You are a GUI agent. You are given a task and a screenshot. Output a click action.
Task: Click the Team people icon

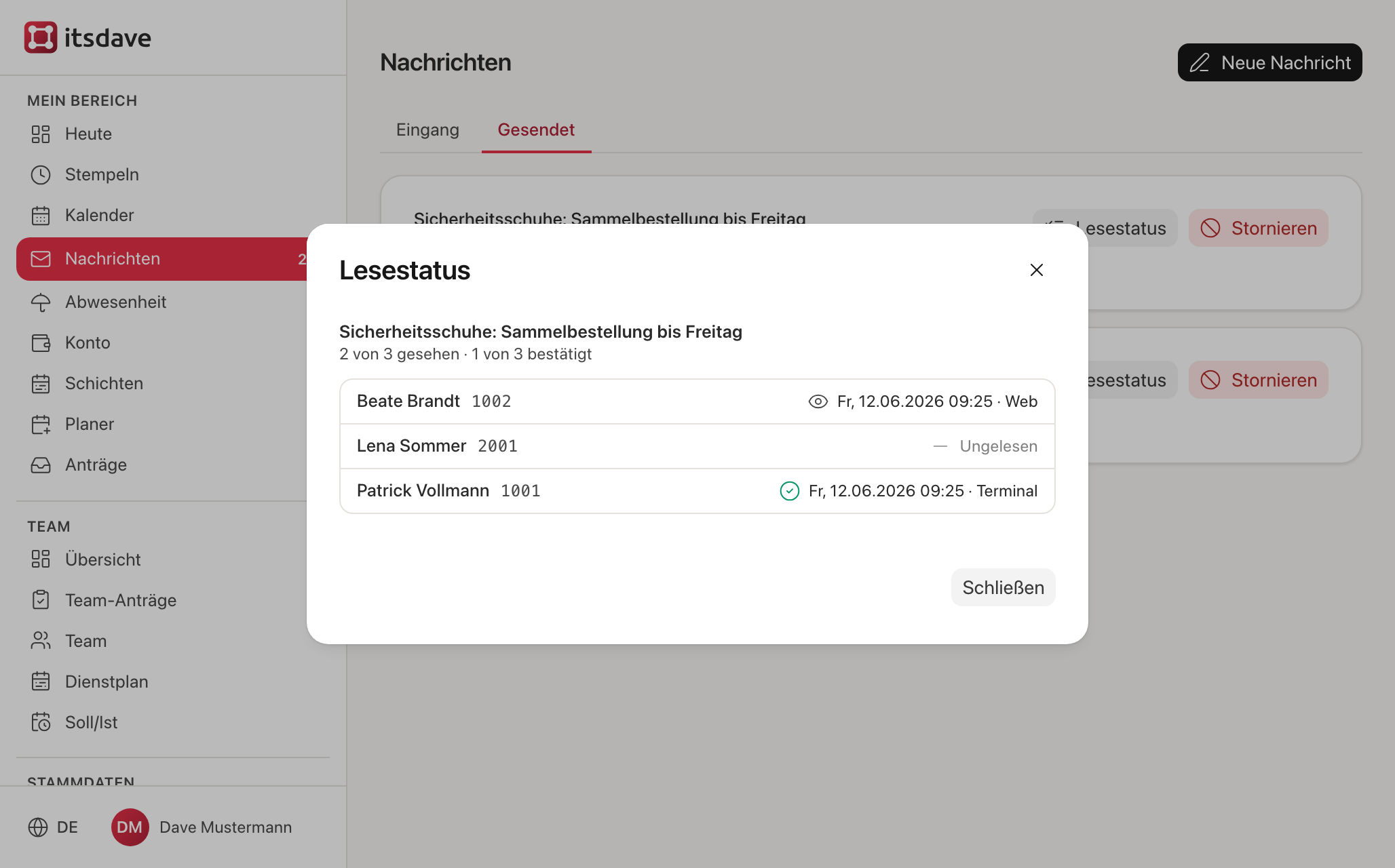pos(41,641)
